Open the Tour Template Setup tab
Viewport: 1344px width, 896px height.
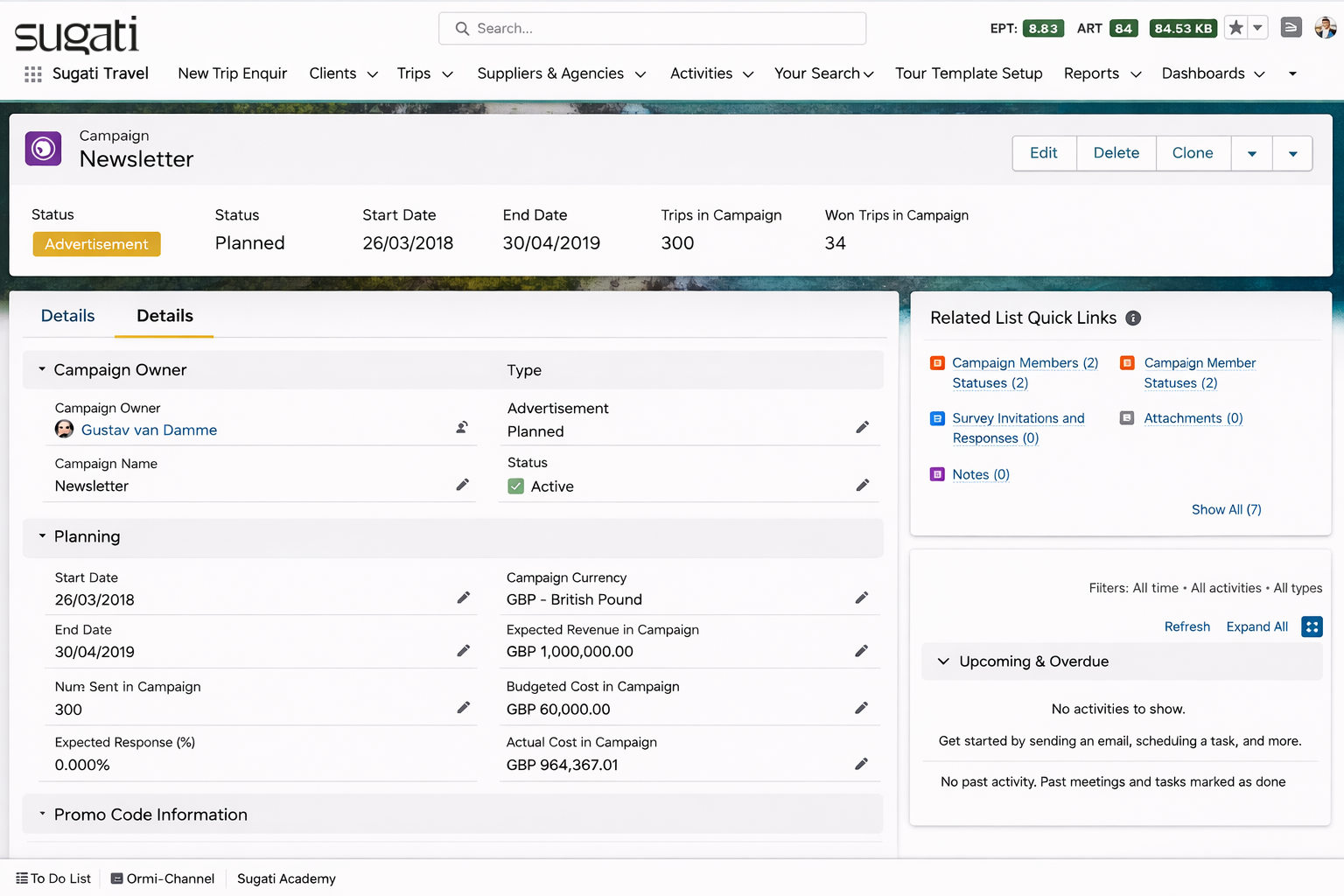click(969, 73)
